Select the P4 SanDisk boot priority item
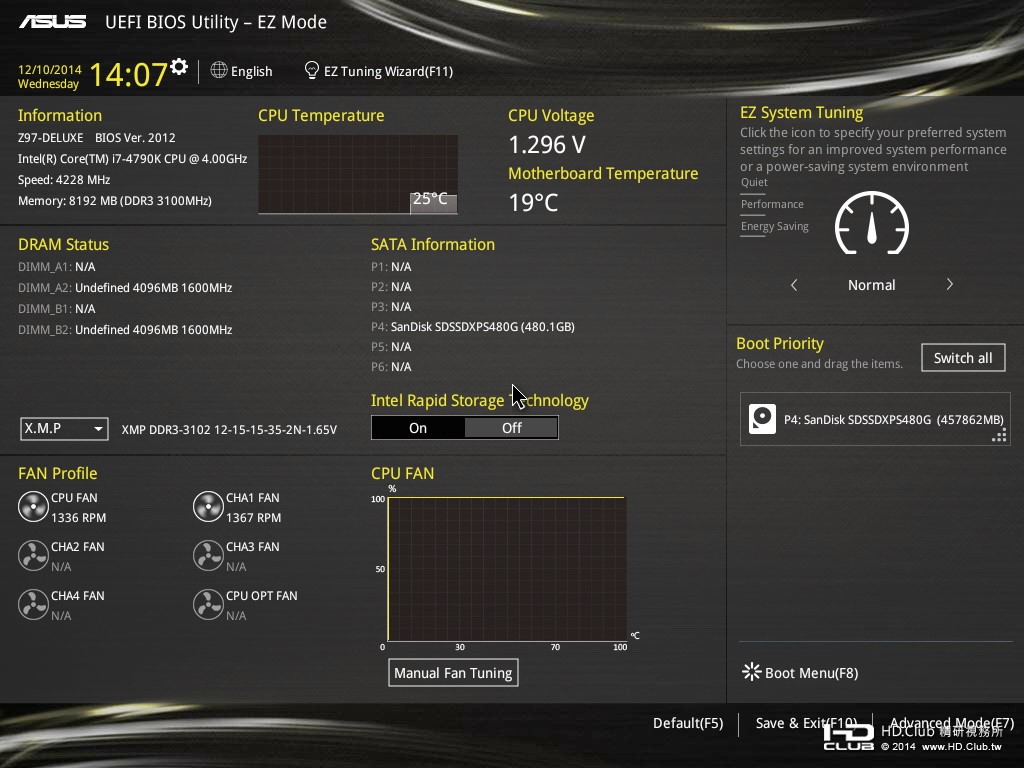The image size is (1024, 768). [x=875, y=419]
